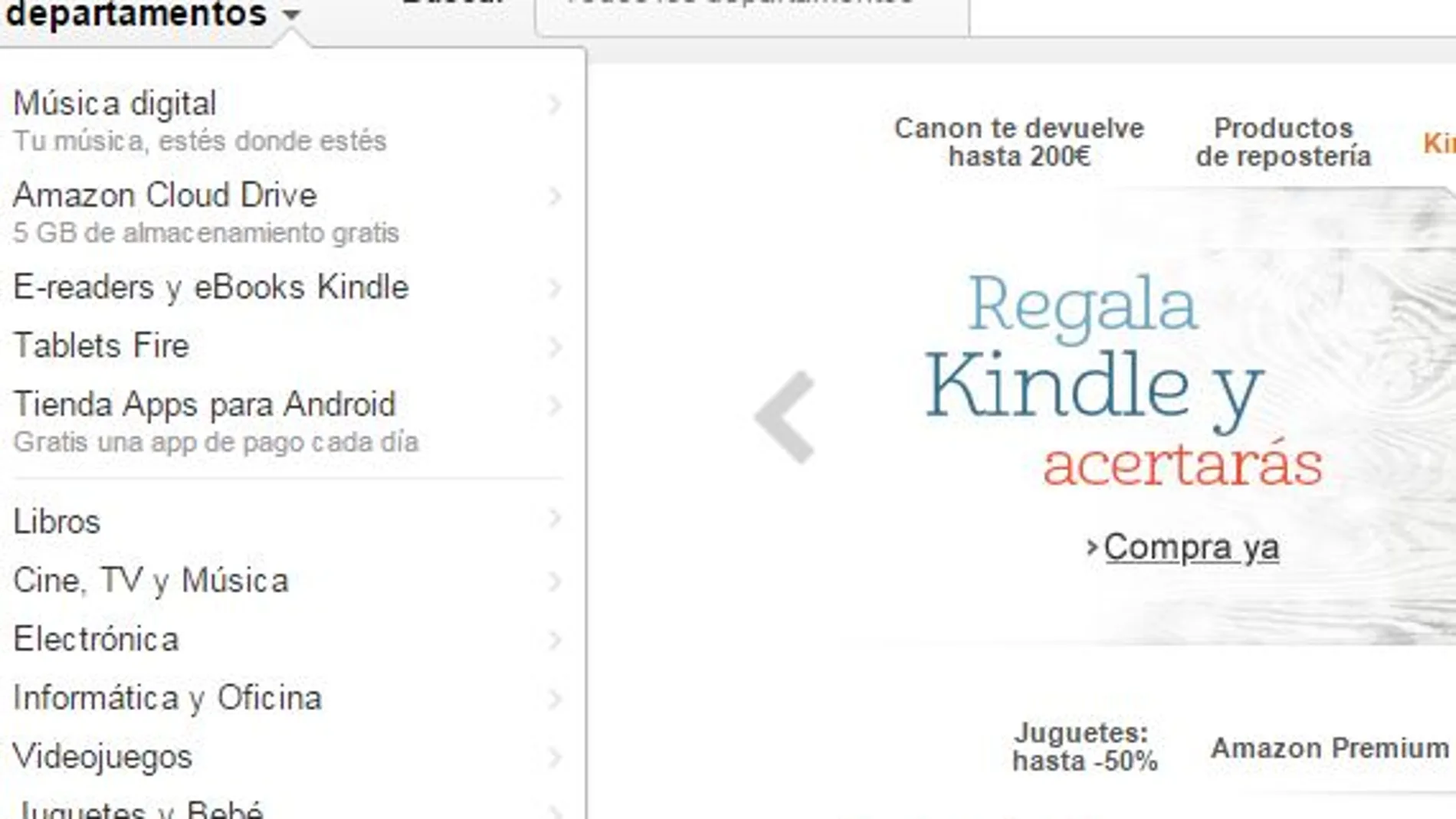Expand the Informática y Oficina chevron
The height and width of the screenshot is (819, 1456).
click(x=555, y=699)
